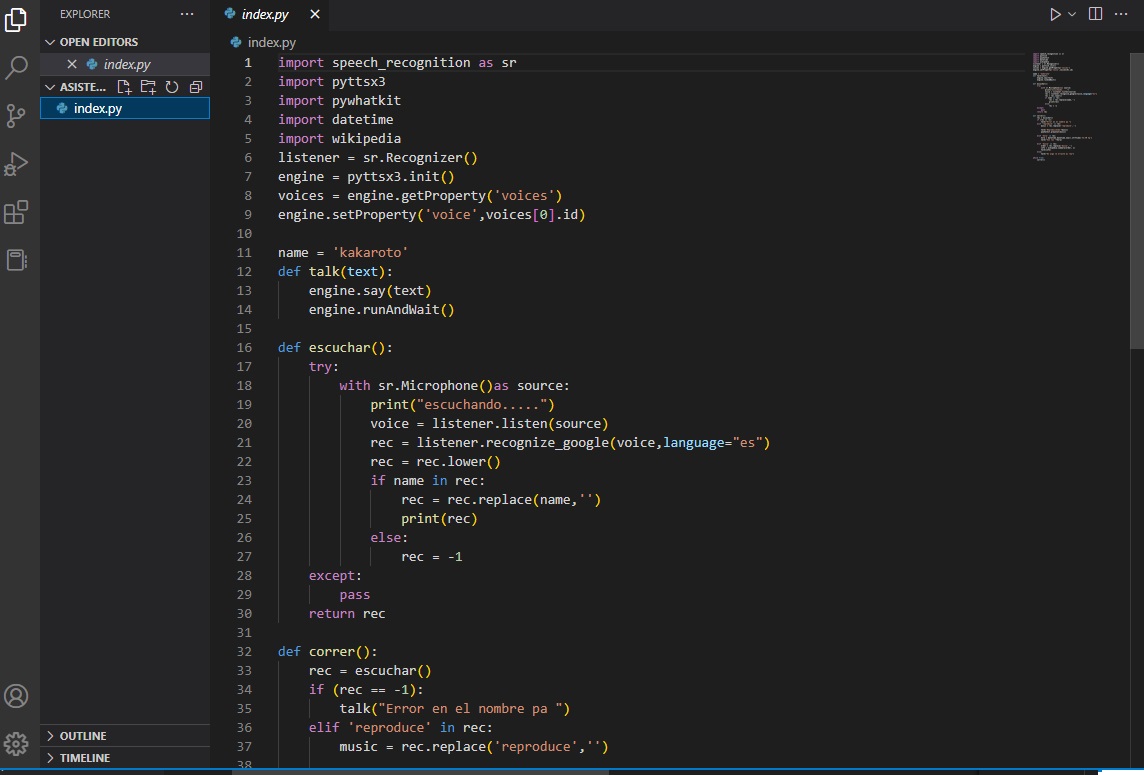Open the notebook-style icon in activity bar
Viewport: 1144px width, 775px height.
[16, 261]
